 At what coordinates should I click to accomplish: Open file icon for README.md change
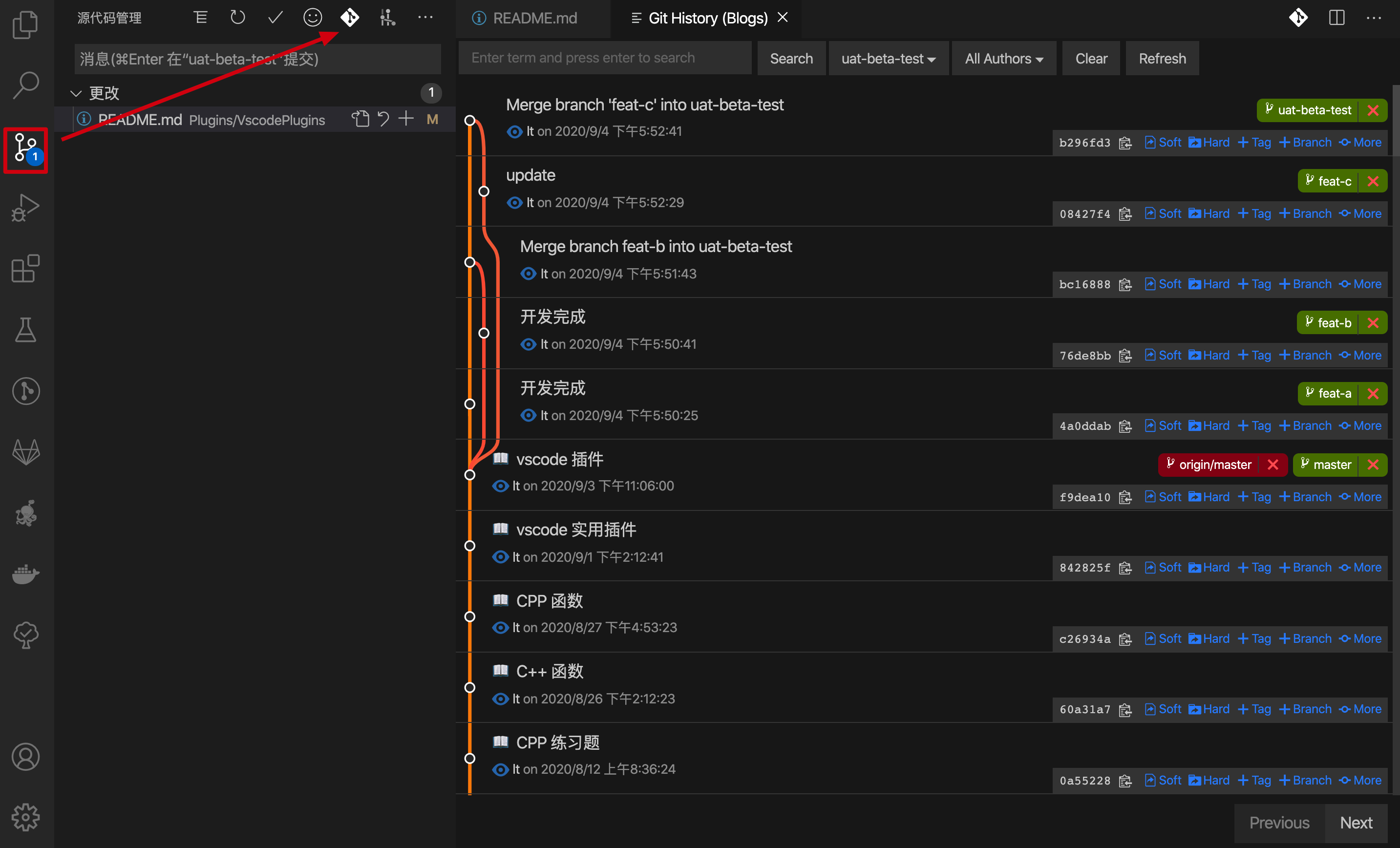pos(360,119)
